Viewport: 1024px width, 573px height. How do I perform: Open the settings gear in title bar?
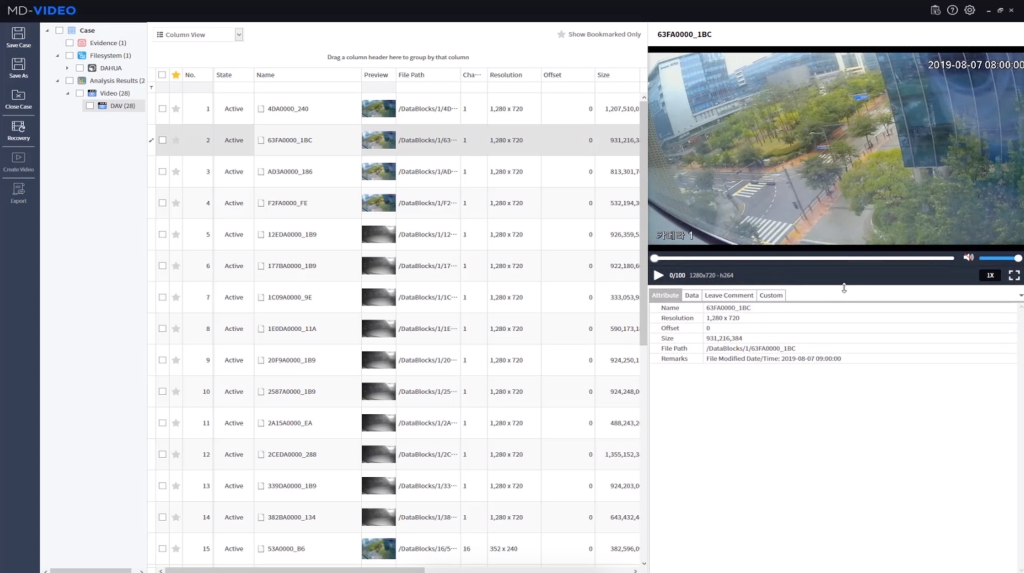coord(969,10)
